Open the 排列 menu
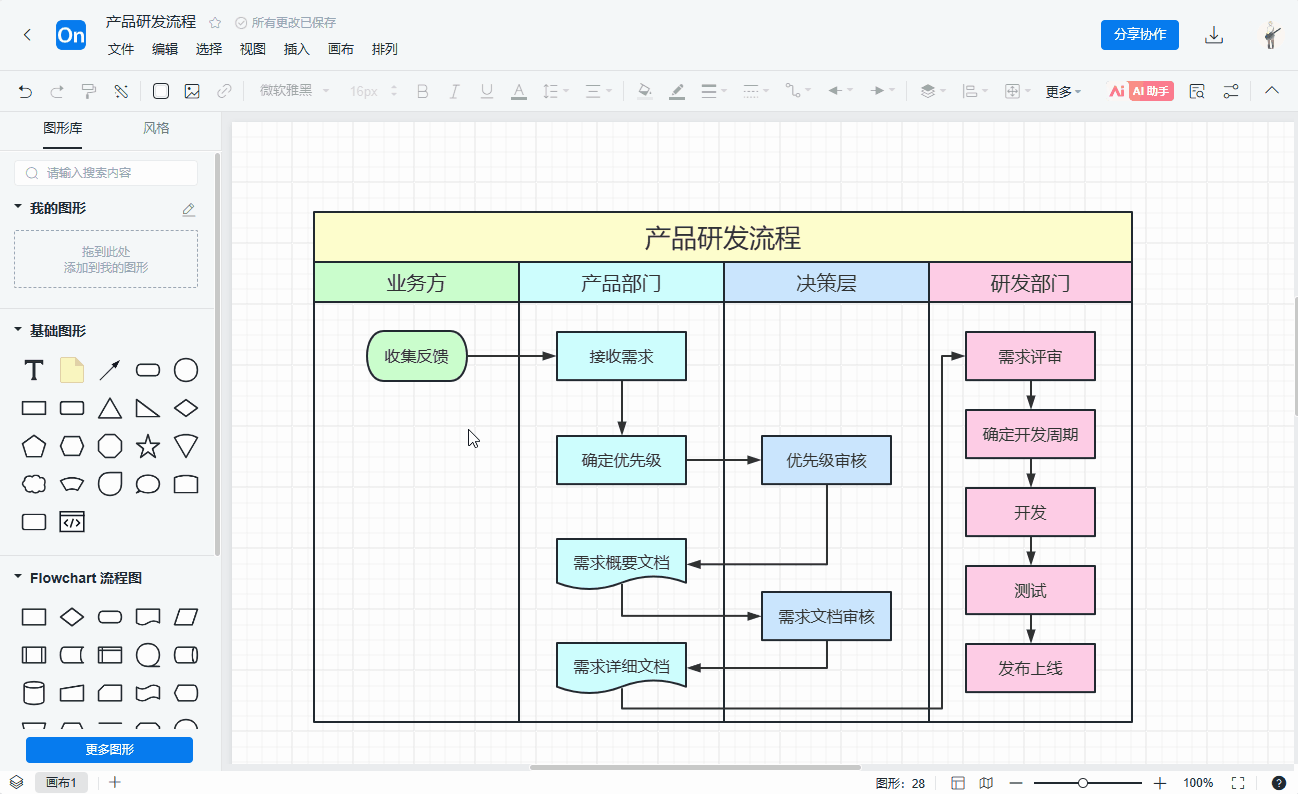The image size is (1298, 794). point(385,49)
